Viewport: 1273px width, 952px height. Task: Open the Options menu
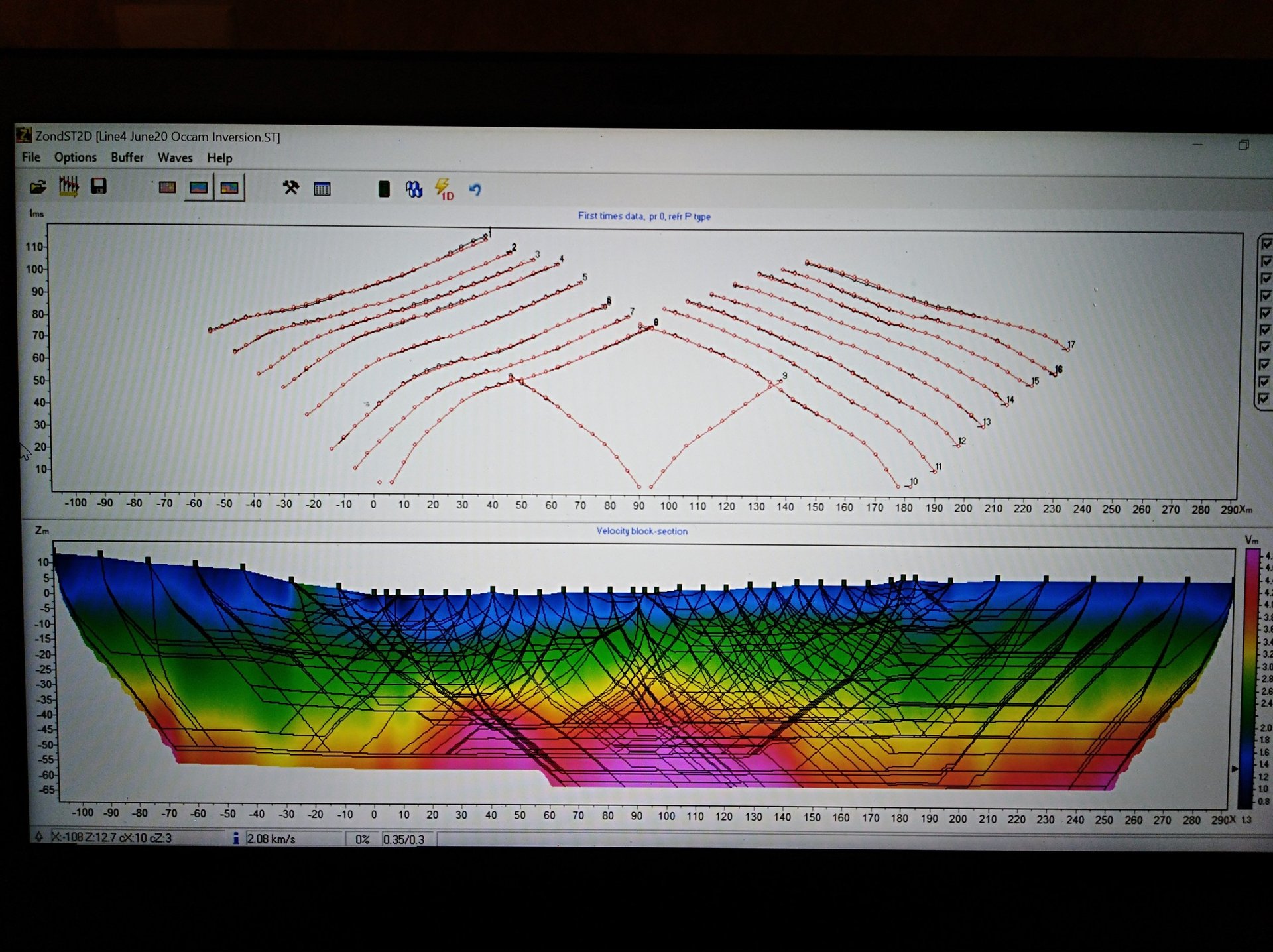pos(76,157)
